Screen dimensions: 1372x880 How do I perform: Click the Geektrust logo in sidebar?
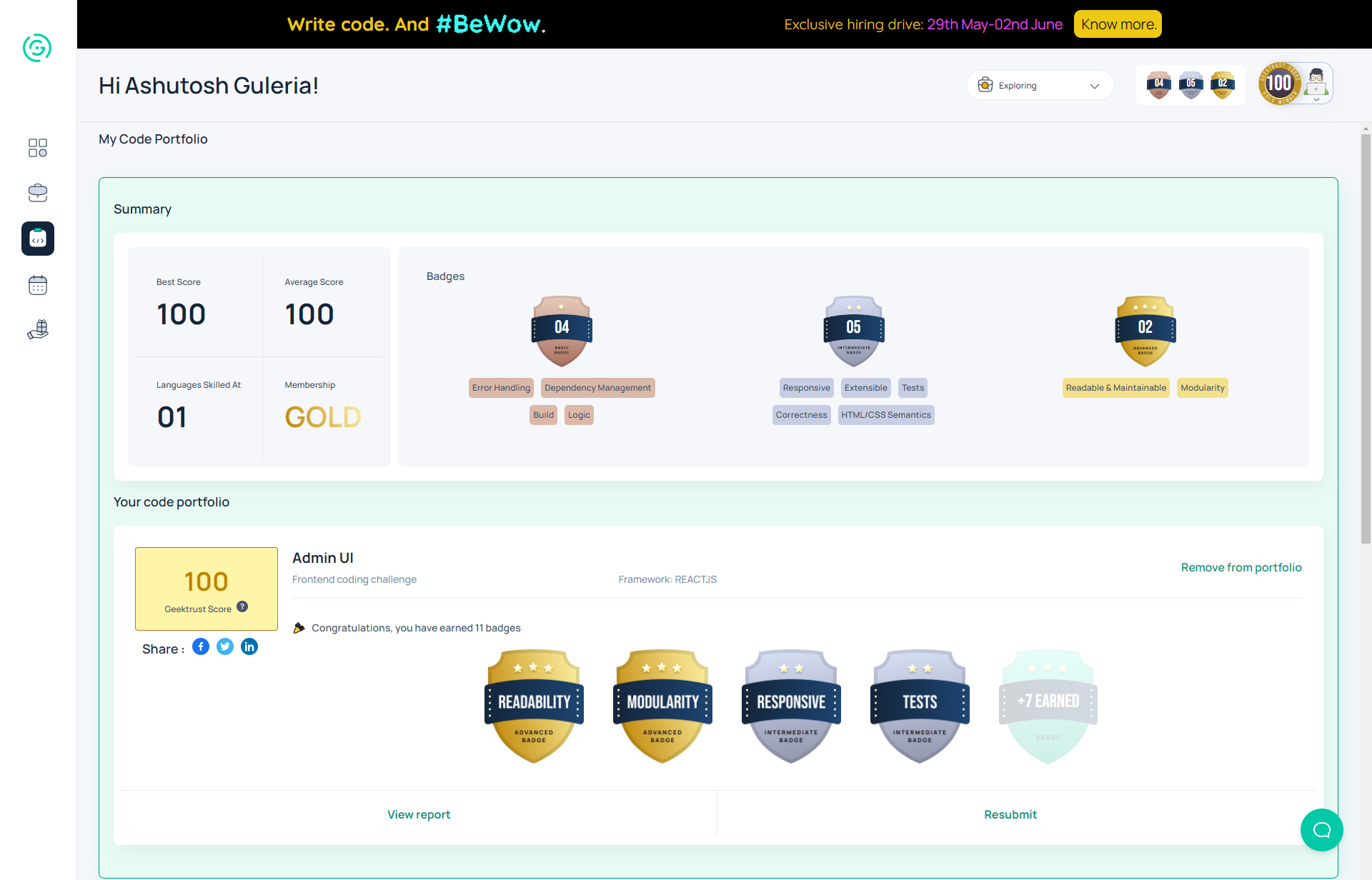[37, 48]
